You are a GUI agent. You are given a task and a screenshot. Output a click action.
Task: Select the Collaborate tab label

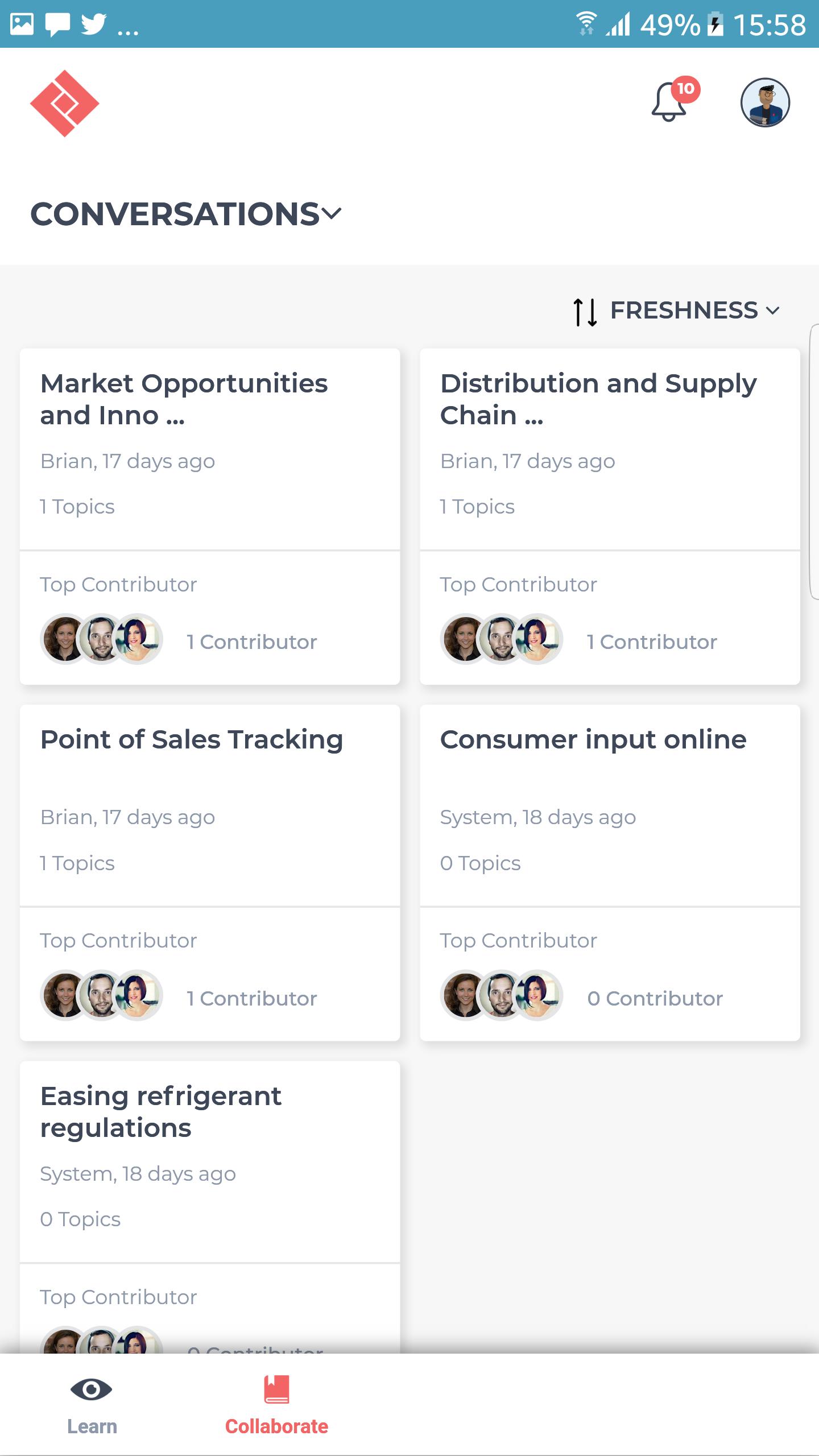coord(276,1426)
